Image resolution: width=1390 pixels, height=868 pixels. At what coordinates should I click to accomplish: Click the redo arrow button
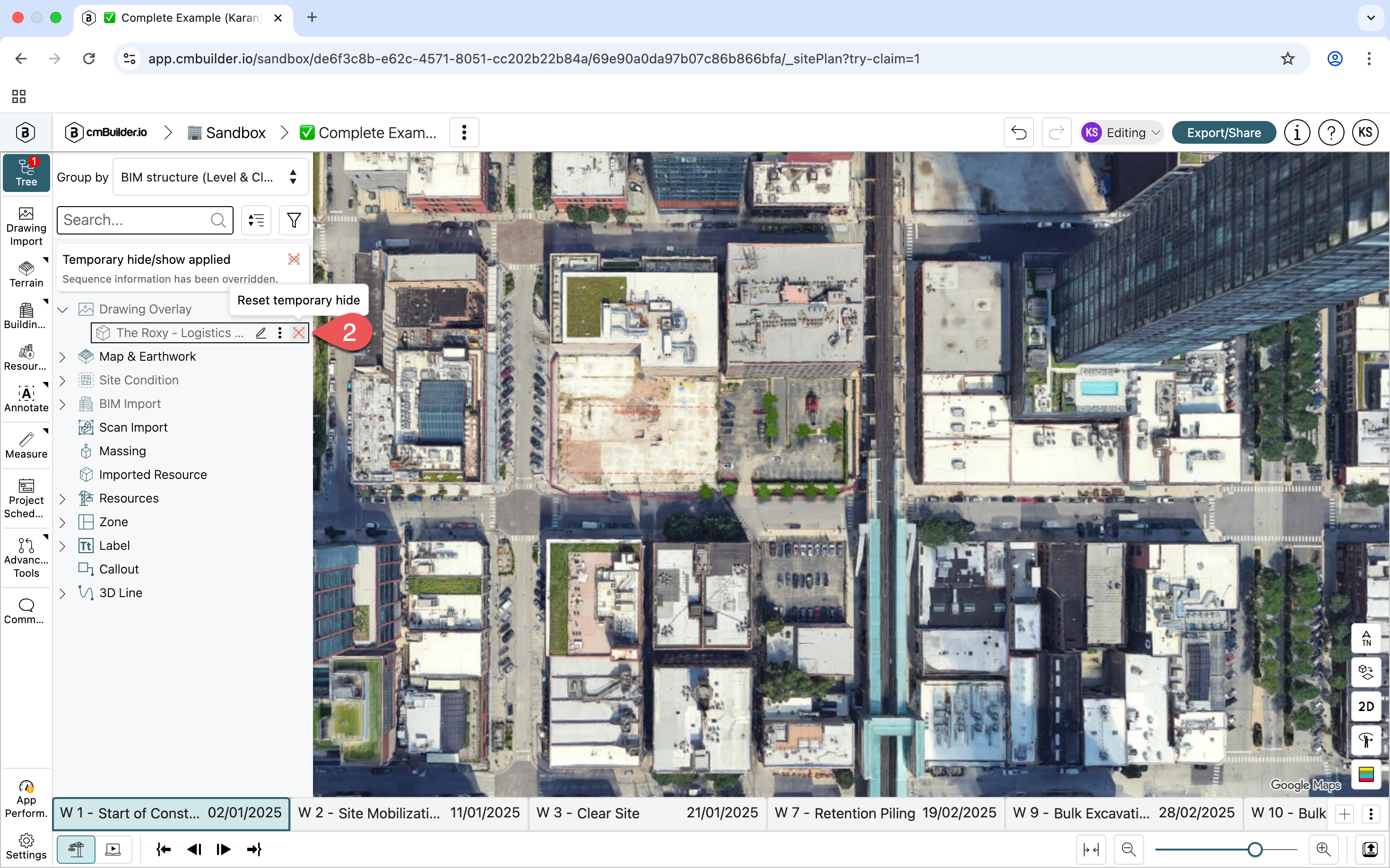(1056, 132)
